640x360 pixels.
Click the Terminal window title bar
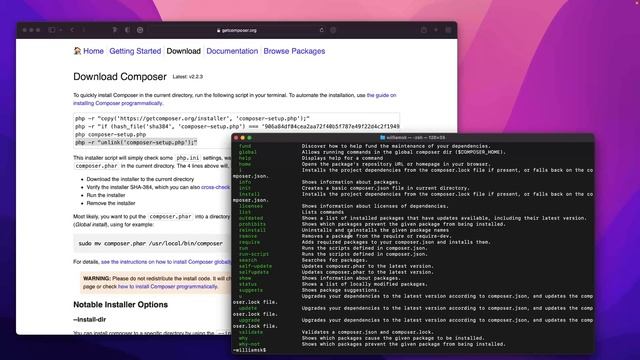412,138
